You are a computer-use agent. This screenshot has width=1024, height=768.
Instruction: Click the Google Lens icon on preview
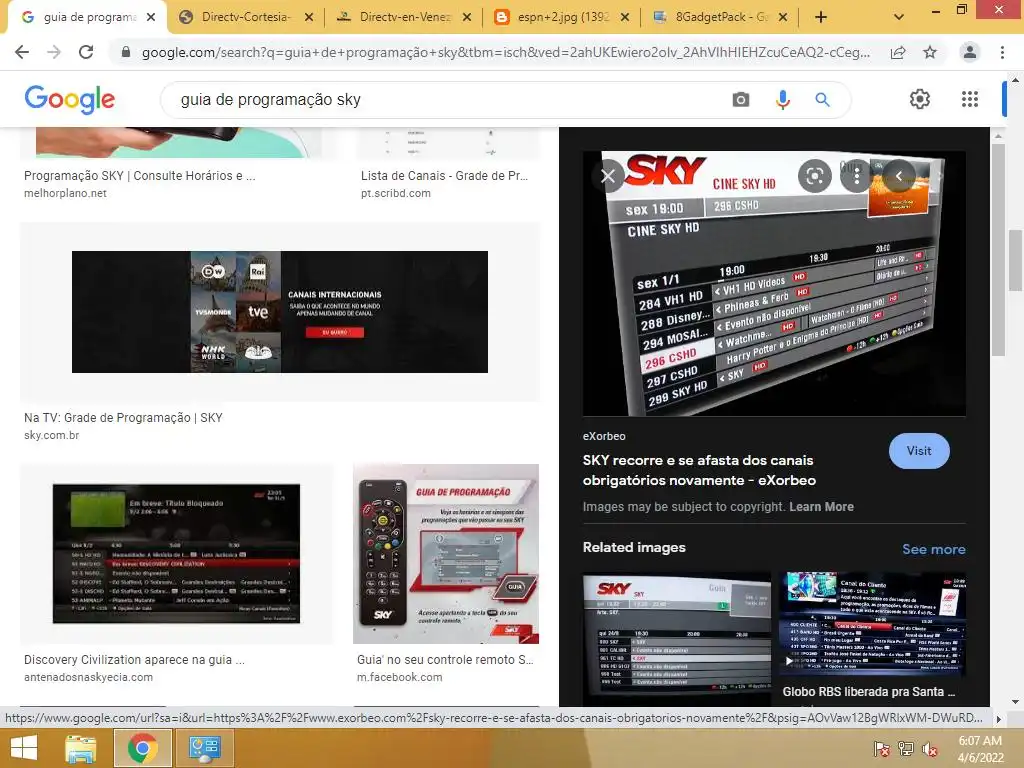(x=814, y=176)
